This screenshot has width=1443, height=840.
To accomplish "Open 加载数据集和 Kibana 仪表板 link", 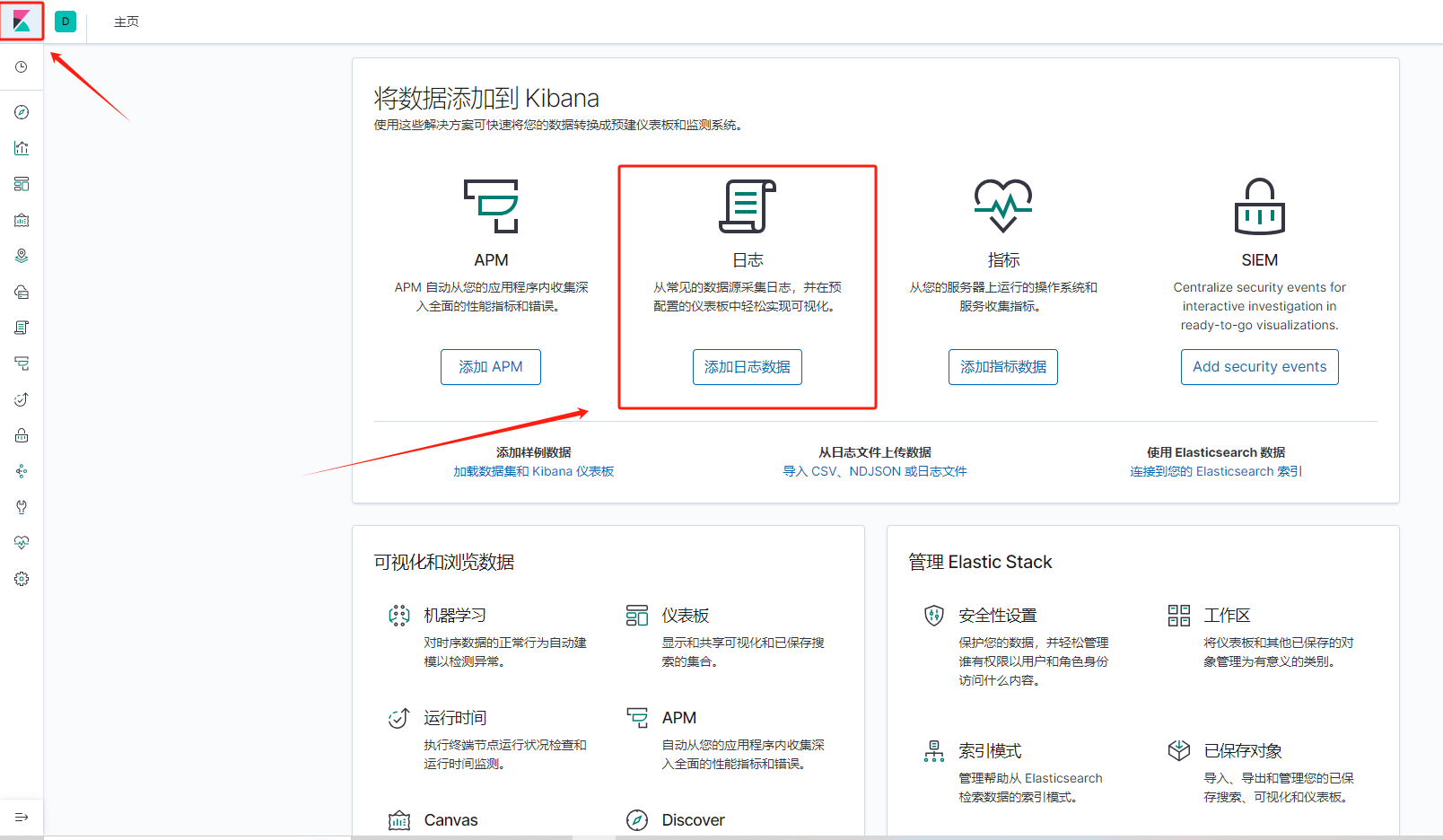I will 534,471.
